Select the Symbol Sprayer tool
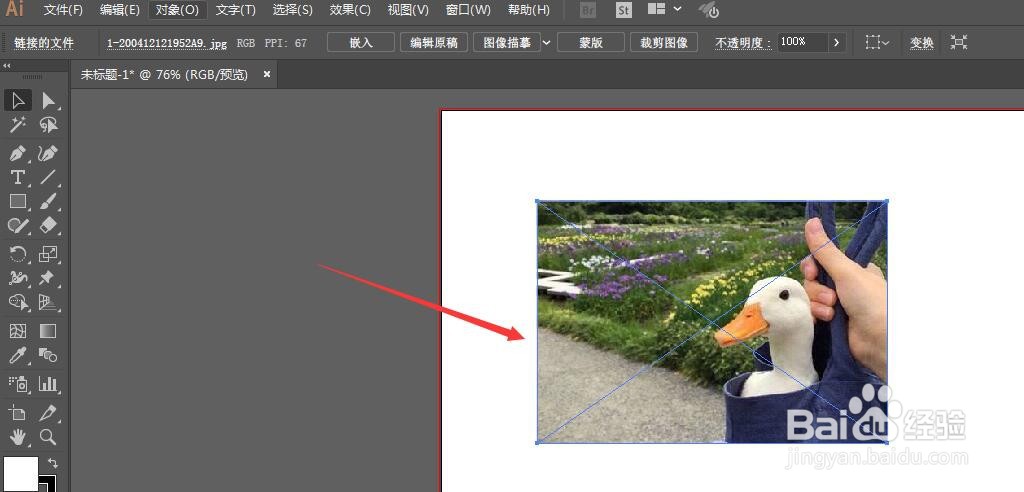This screenshot has width=1024, height=492. 18,384
